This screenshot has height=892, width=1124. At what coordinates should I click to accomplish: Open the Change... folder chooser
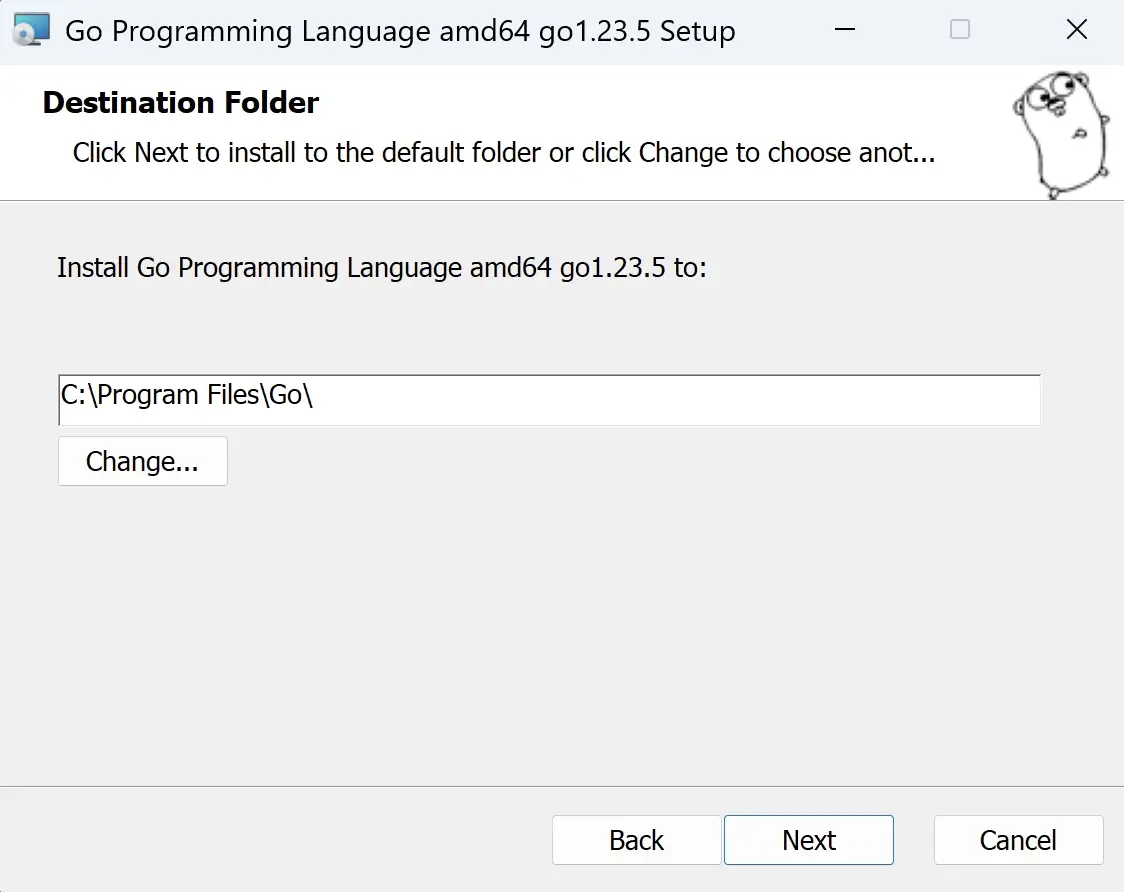pos(143,461)
